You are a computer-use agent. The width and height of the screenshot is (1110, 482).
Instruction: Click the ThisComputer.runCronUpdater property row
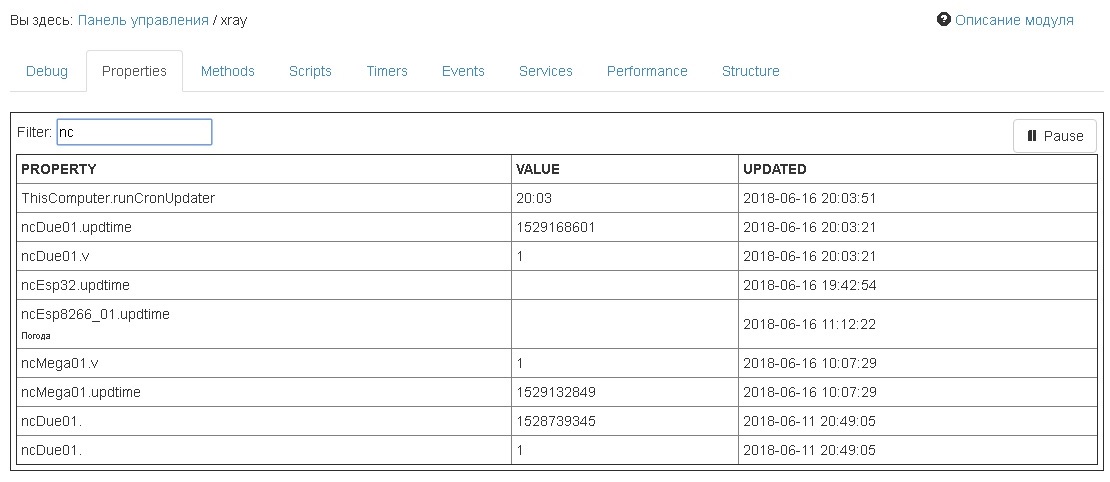tap(118, 198)
